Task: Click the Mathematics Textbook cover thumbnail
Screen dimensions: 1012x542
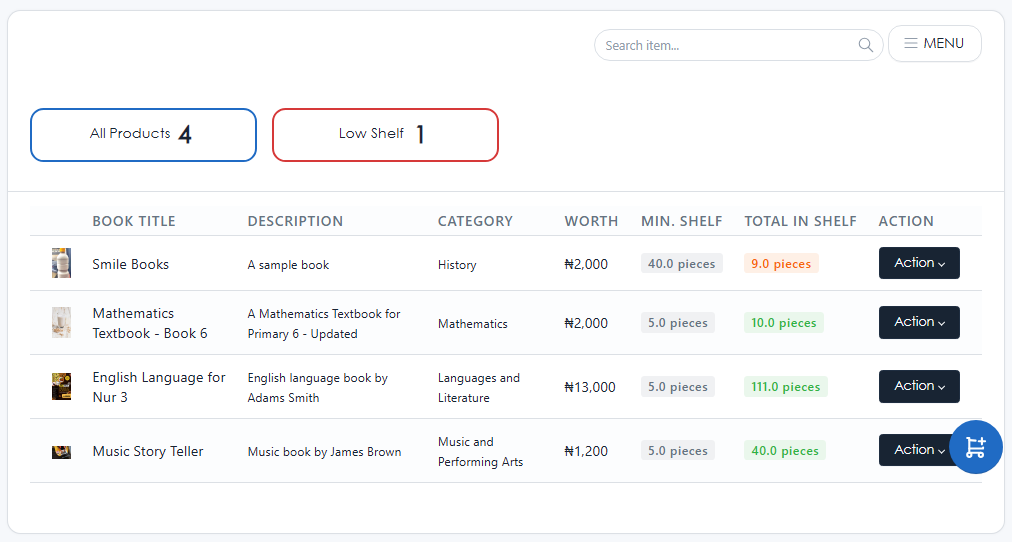Action: 61,323
